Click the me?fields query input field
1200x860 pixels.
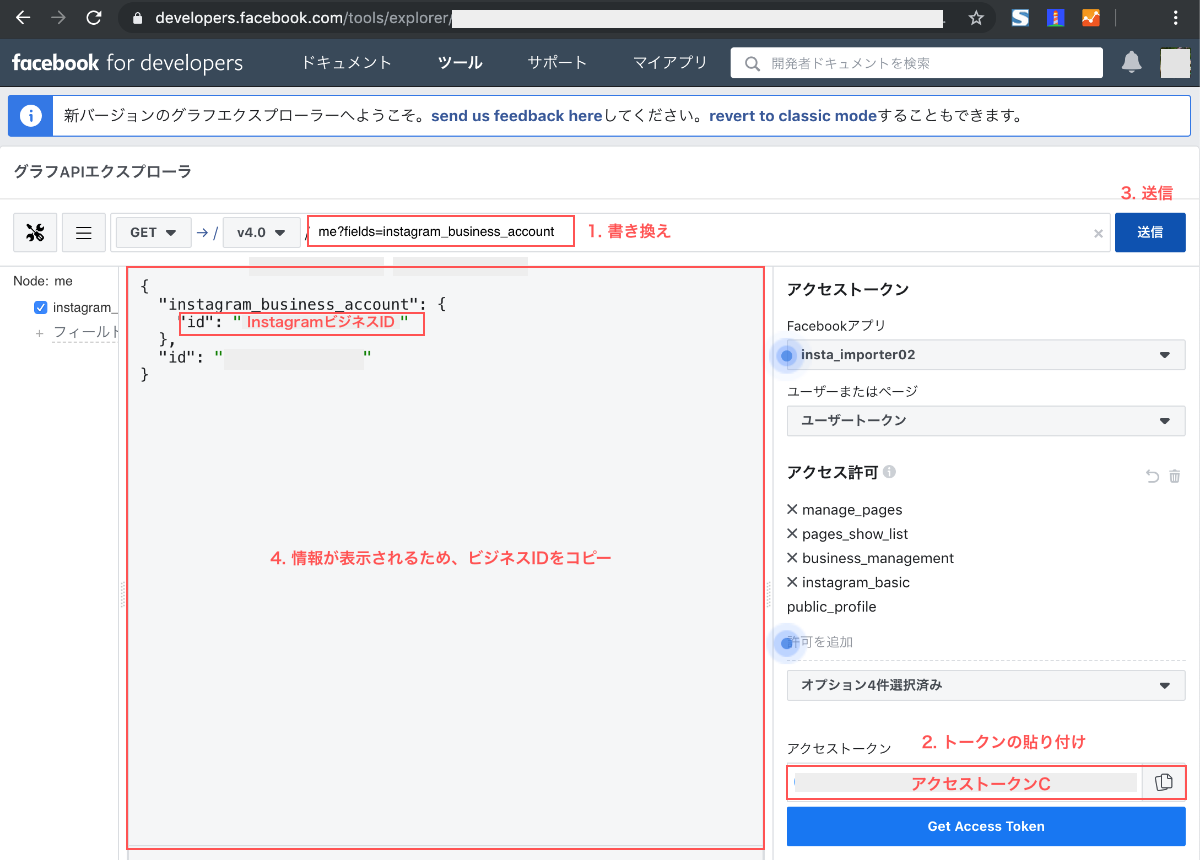pos(440,231)
